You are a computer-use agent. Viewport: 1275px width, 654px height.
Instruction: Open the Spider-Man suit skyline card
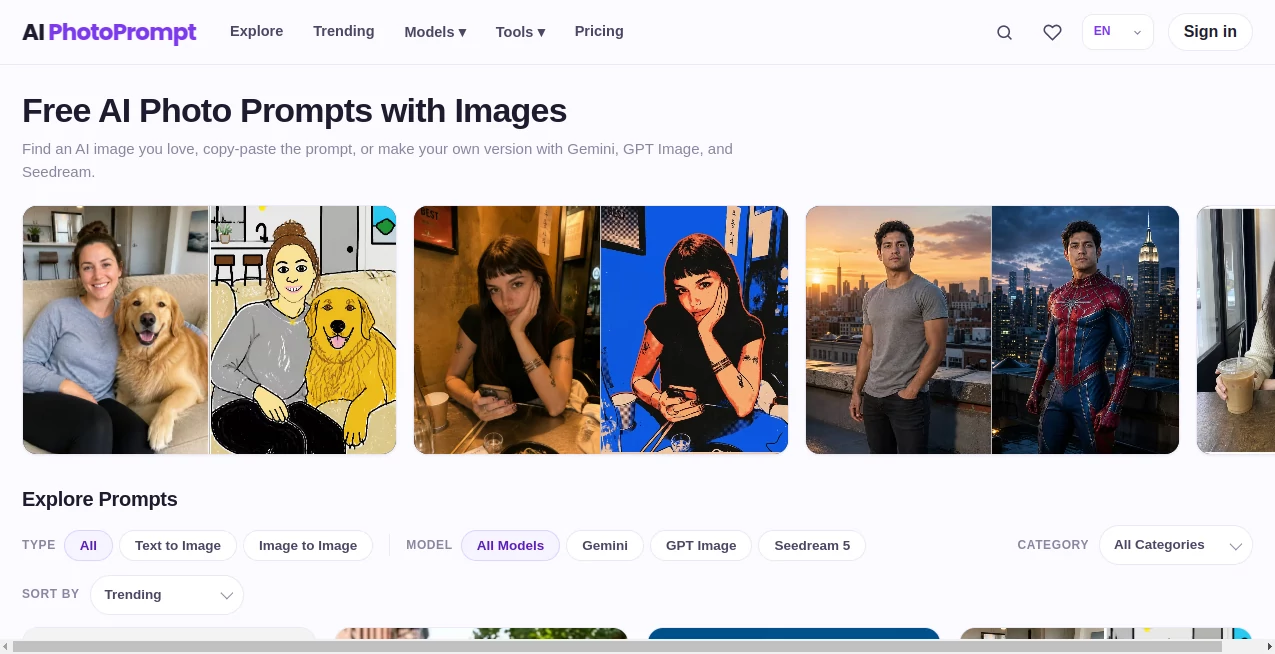coord(992,330)
